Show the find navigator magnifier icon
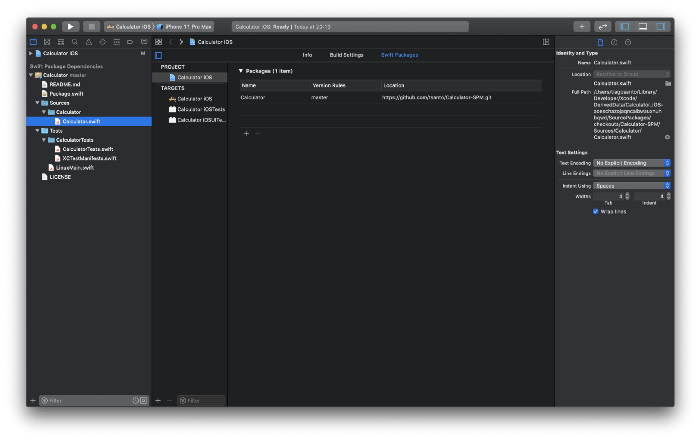 pyautogui.click(x=75, y=42)
